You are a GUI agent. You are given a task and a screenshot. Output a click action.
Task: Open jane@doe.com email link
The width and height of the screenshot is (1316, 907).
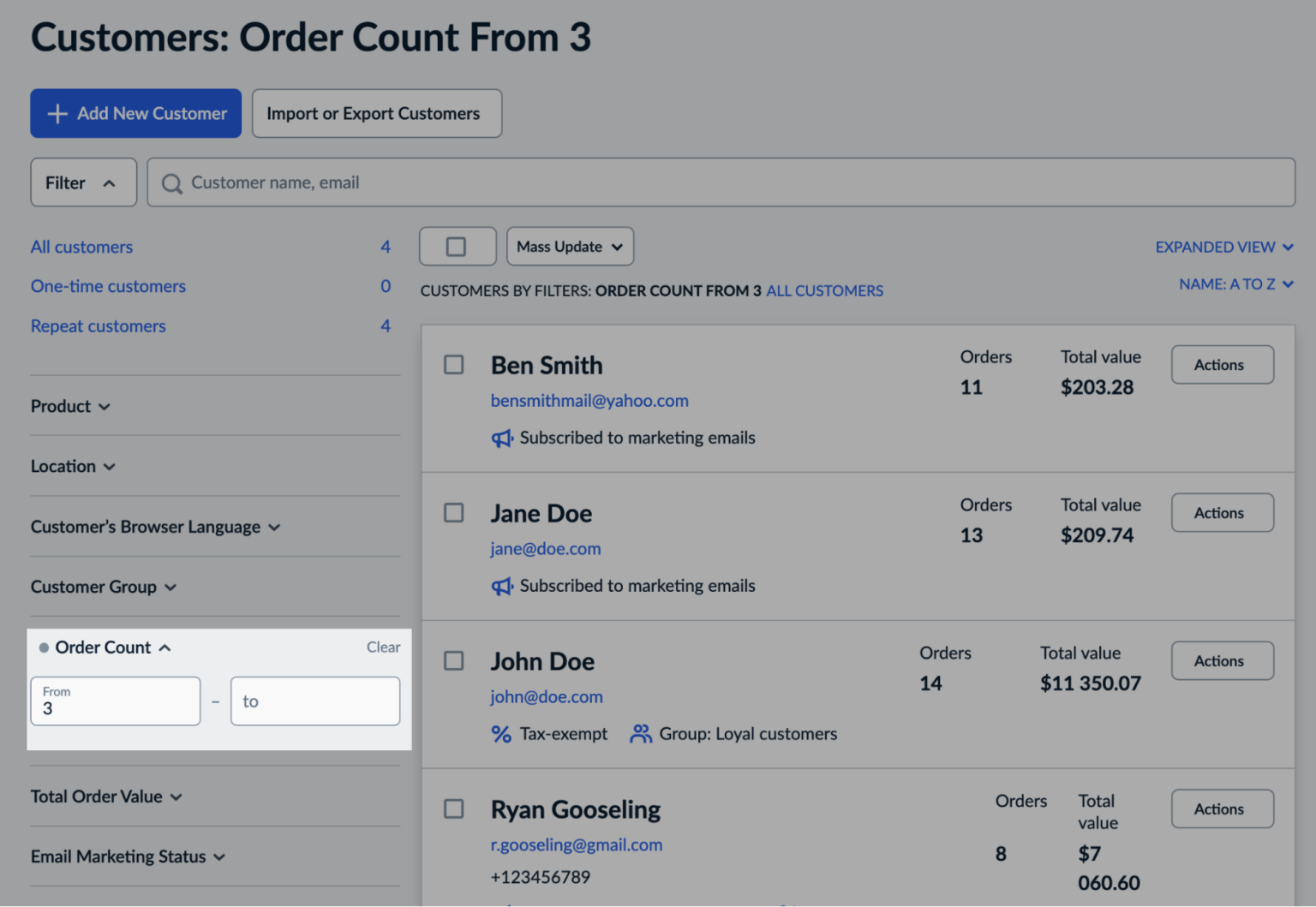[545, 548]
